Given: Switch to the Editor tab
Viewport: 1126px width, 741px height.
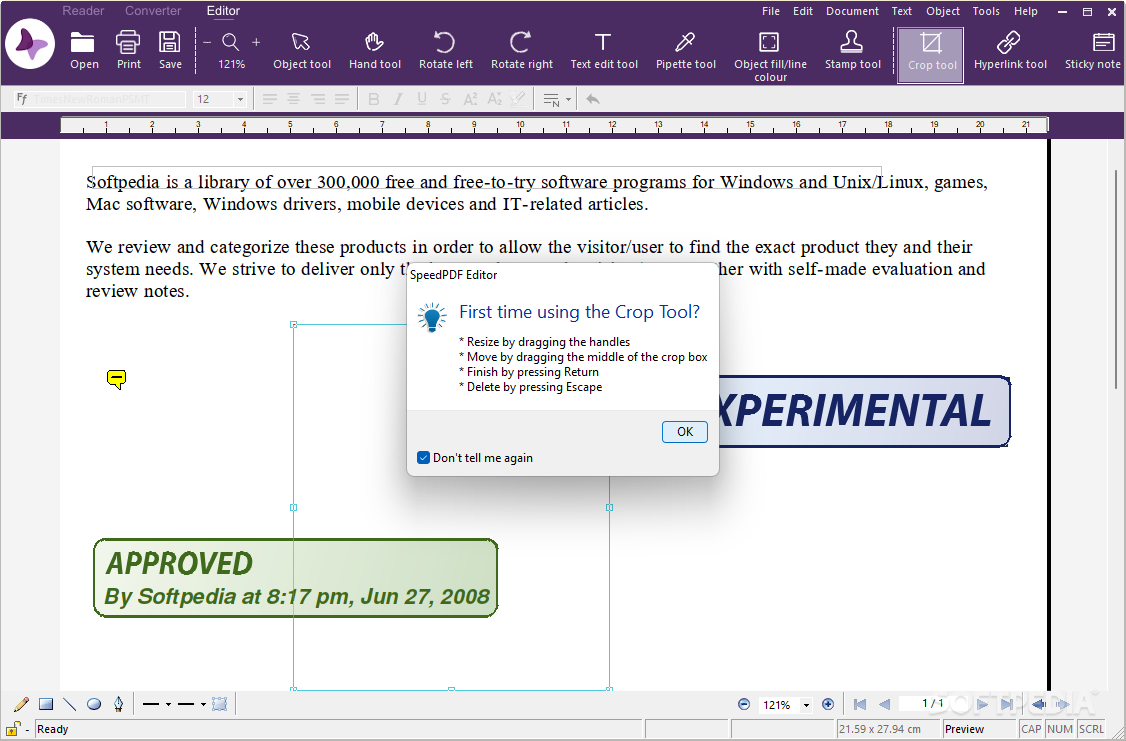Looking at the screenshot, I should [x=223, y=11].
